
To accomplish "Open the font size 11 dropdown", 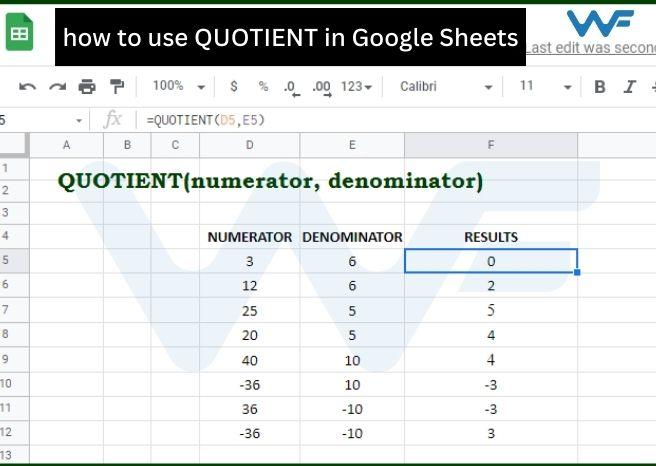I will pos(545,87).
